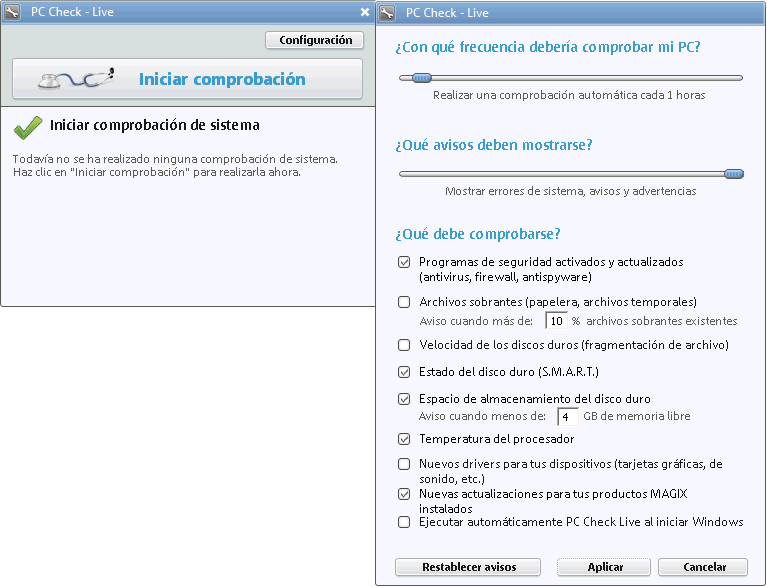Screen dimensions: 767x587
Task: Click the leftover files percentage field
Action: pos(556,321)
